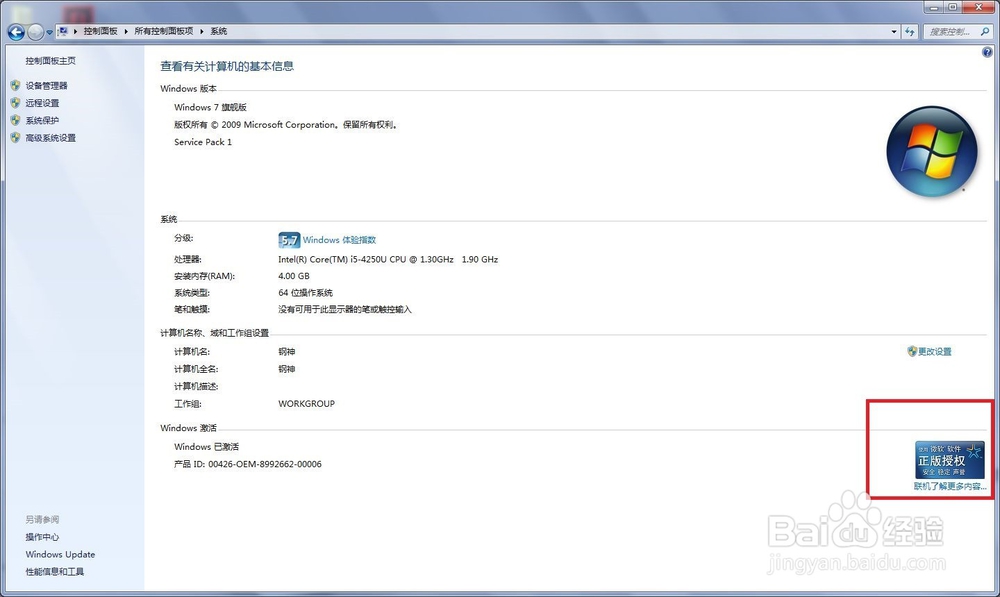
Task: Click the 64 位操作系统 system type value
Action: (x=305, y=293)
